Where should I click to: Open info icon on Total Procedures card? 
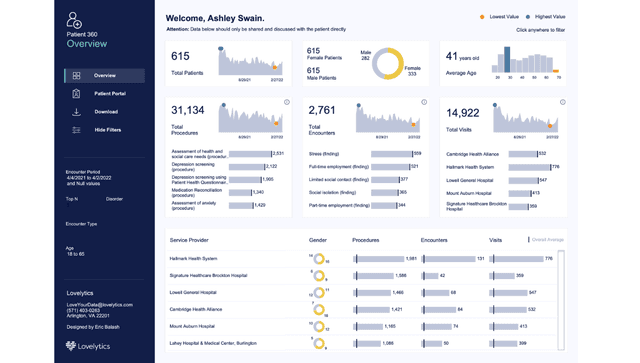coord(287,102)
